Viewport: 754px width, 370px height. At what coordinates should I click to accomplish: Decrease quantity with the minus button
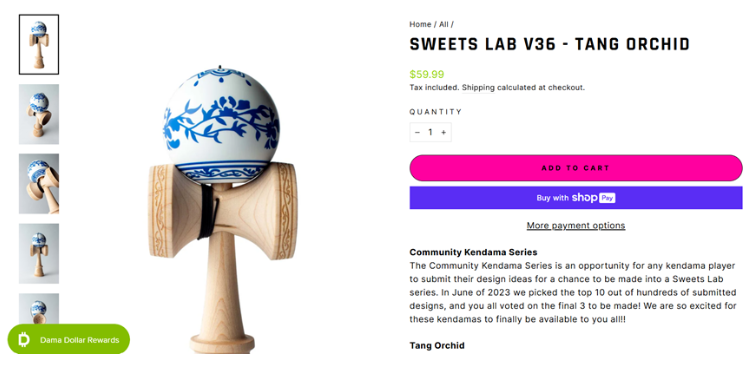click(417, 132)
